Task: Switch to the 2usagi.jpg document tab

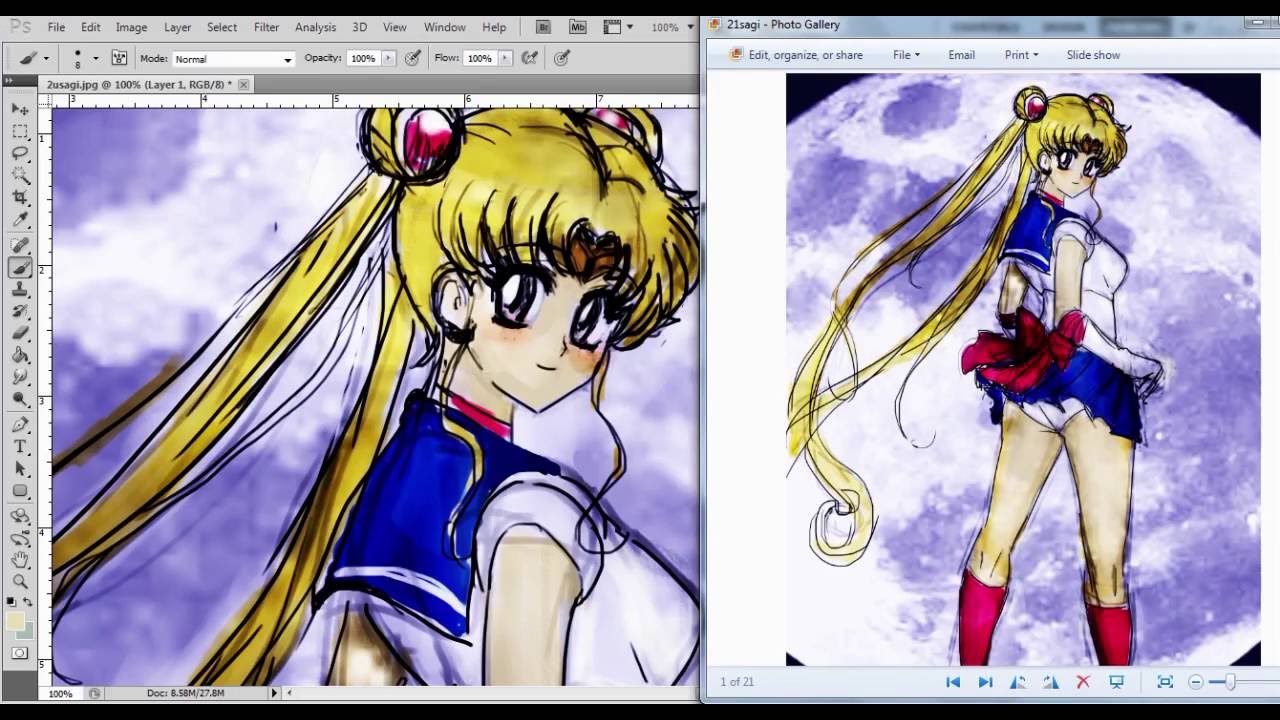Action: coord(138,85)
